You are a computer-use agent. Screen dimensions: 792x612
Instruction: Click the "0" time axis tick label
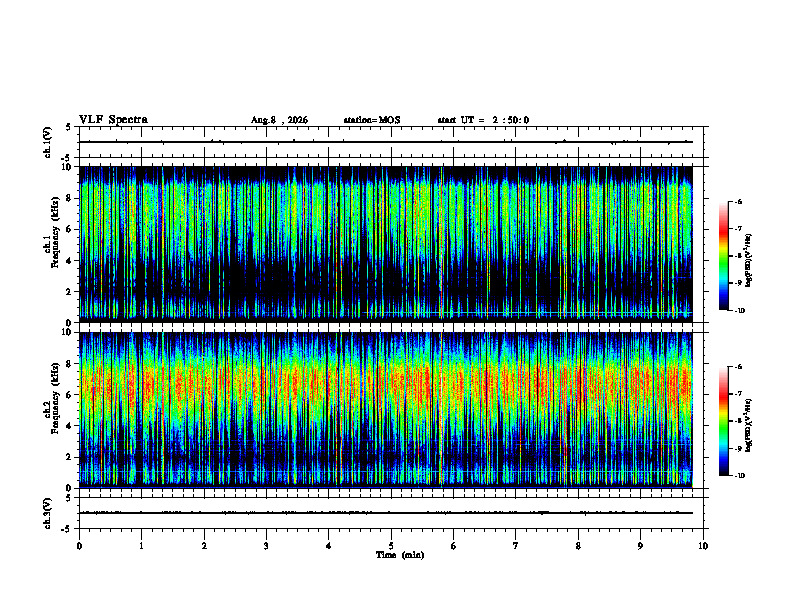point(79,546)
